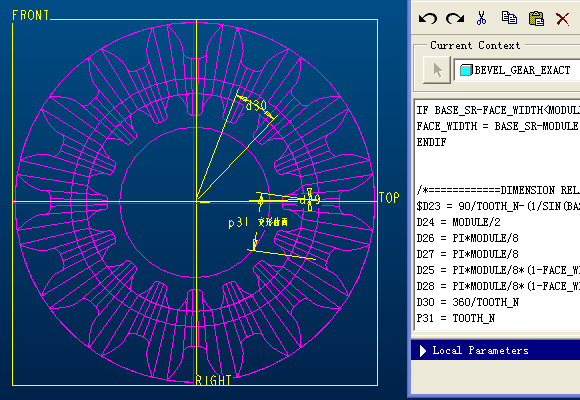Click the selection arrow button in Current Context
Screen dimensions: 580x400
click(437, 70)
